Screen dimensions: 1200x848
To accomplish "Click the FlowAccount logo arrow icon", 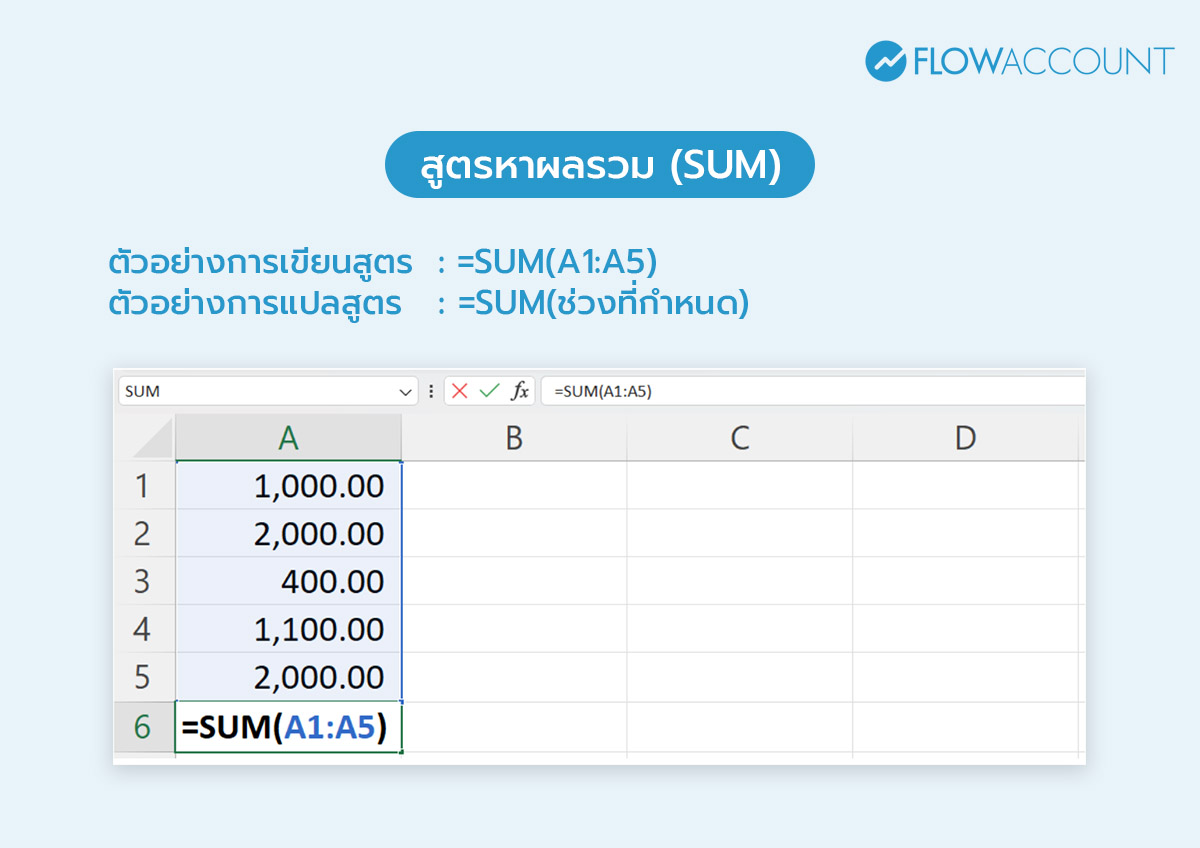I will (886, 60).
